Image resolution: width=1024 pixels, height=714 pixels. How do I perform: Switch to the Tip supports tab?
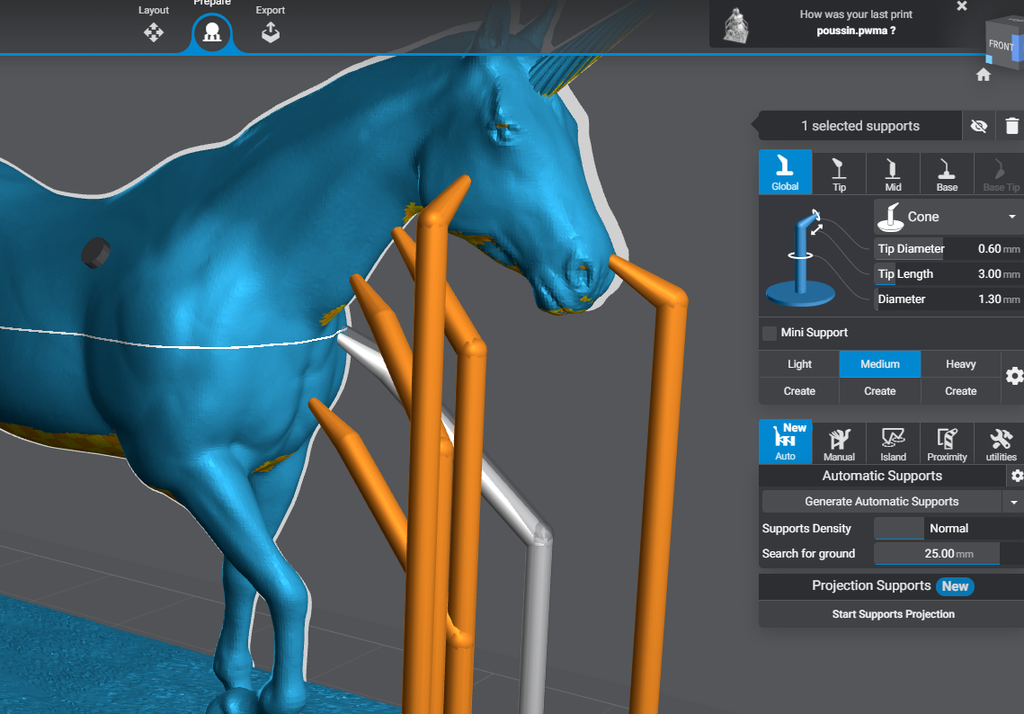click(839, 172)
